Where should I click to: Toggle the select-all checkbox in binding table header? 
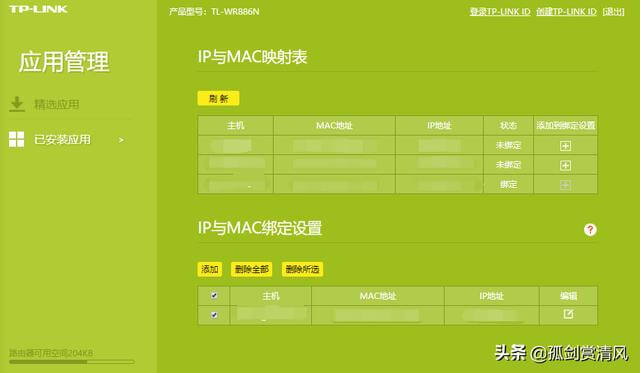point(214,295)
